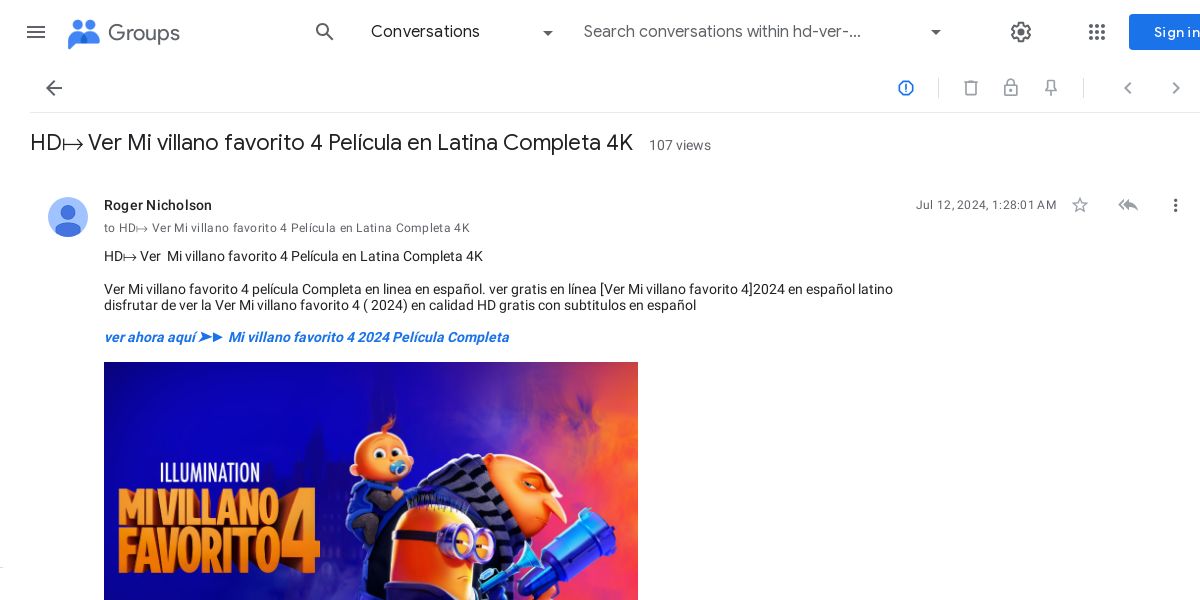
Task: Open the main hamburger menu
Action: 36,32
